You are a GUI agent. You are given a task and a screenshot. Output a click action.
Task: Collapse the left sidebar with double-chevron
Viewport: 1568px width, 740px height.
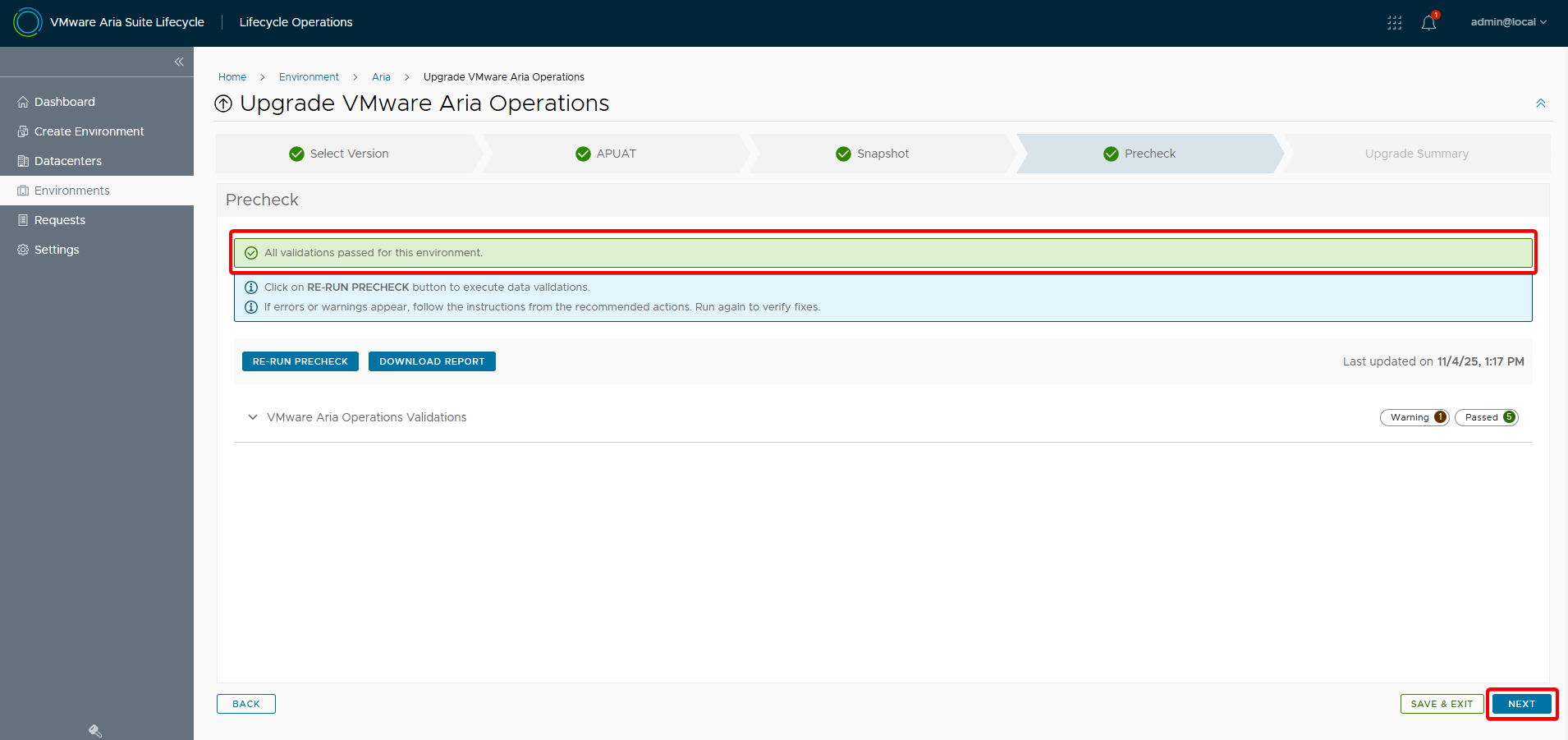click(x=179, y=62)
